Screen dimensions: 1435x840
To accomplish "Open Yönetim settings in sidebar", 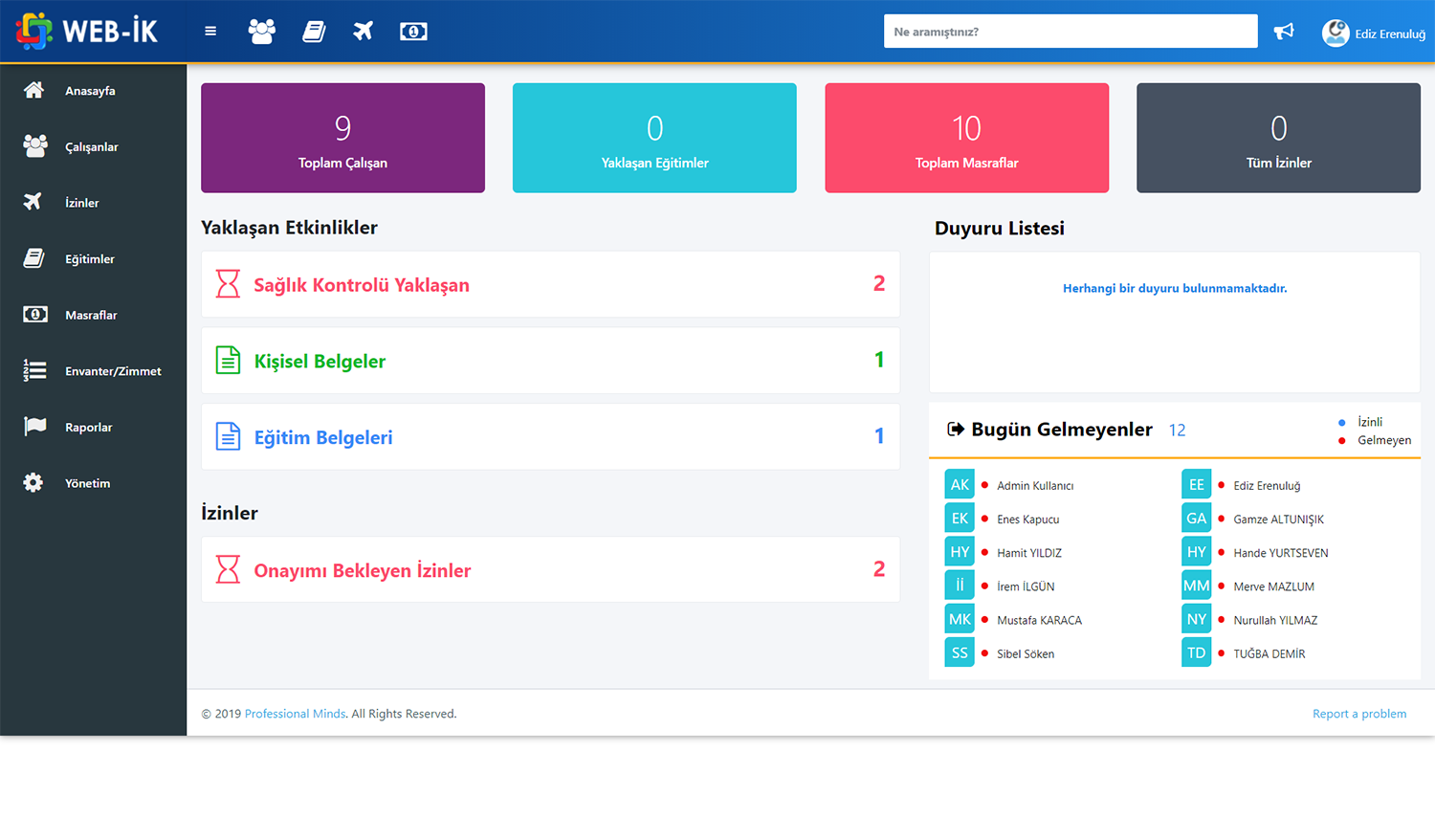I will 87,483.
